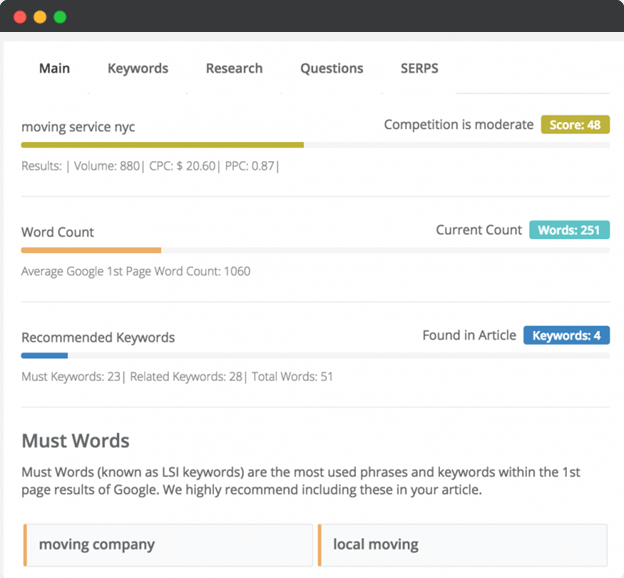The height and width of the screenshot is (578, 624).
Task: Go to the Questions tab
Action: click(332, 68)
